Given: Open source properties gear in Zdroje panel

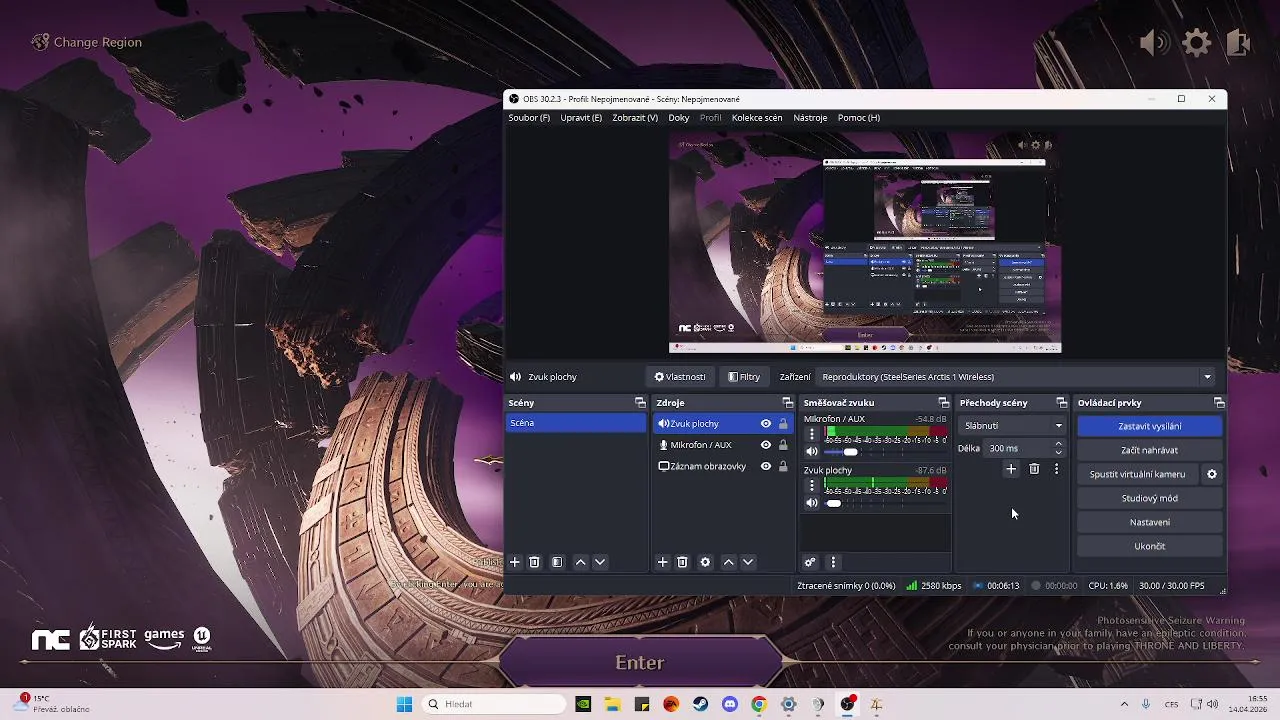Looking at the screenshot, I should pos(705,562).
